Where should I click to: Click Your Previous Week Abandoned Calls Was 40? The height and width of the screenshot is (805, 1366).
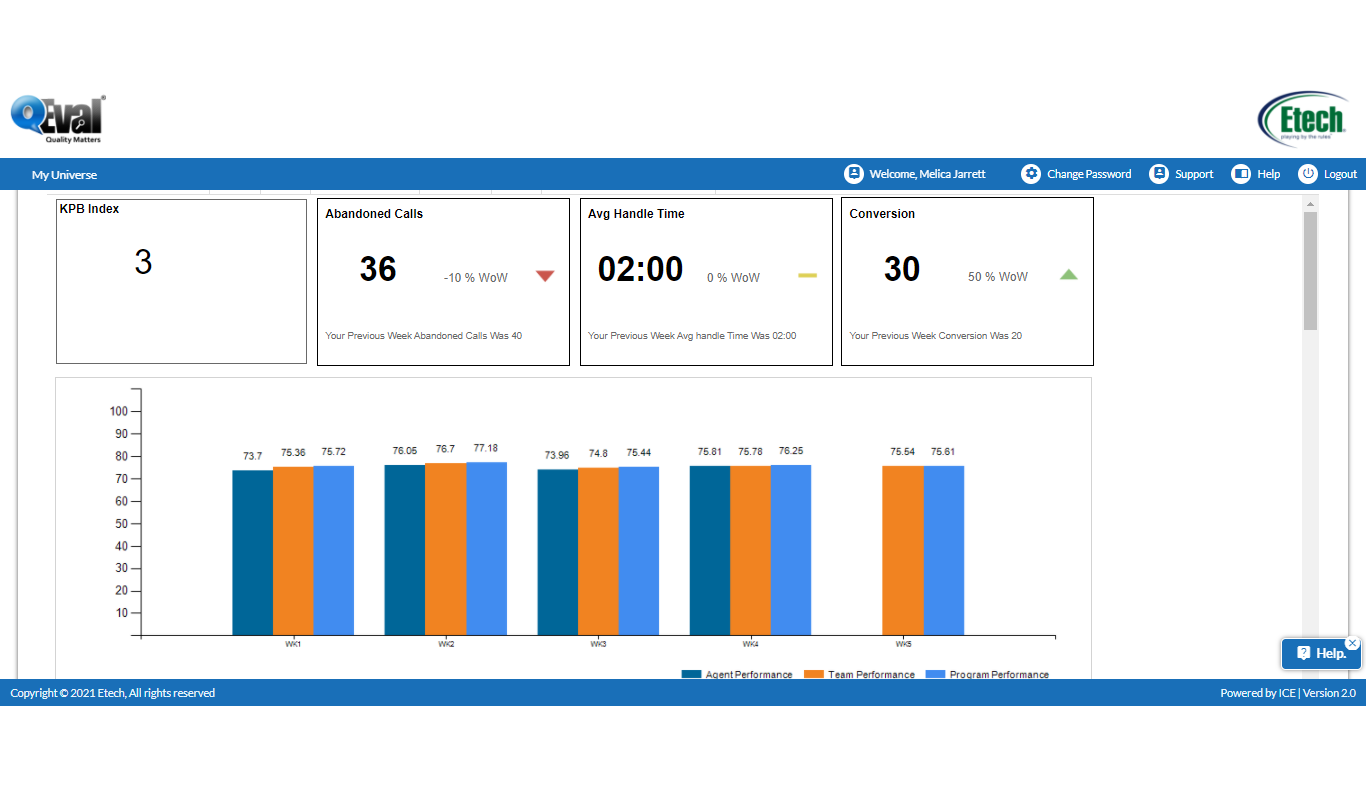coord(424,336)
